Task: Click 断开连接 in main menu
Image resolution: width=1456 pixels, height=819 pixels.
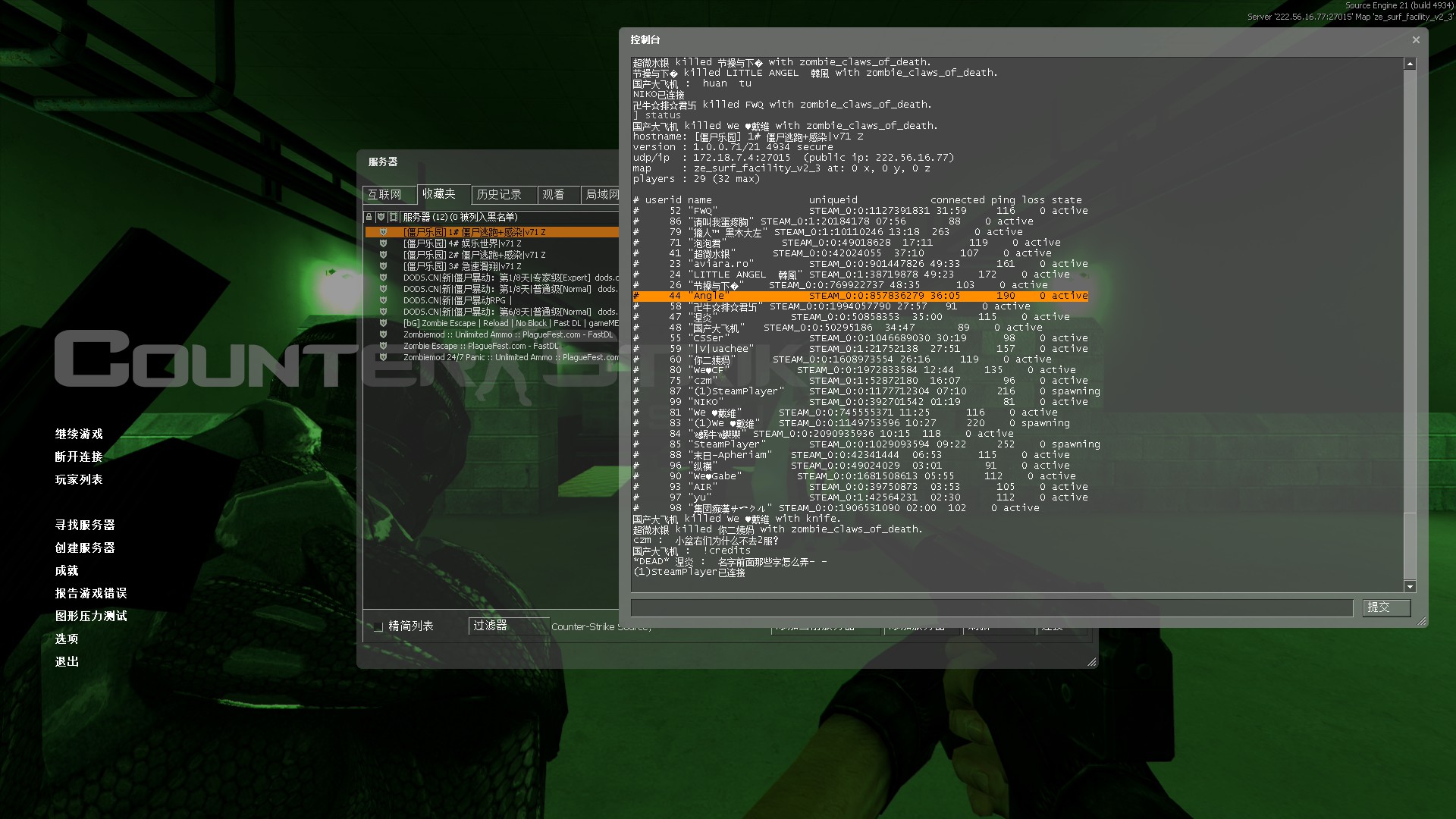Action: tap(79, 457)
